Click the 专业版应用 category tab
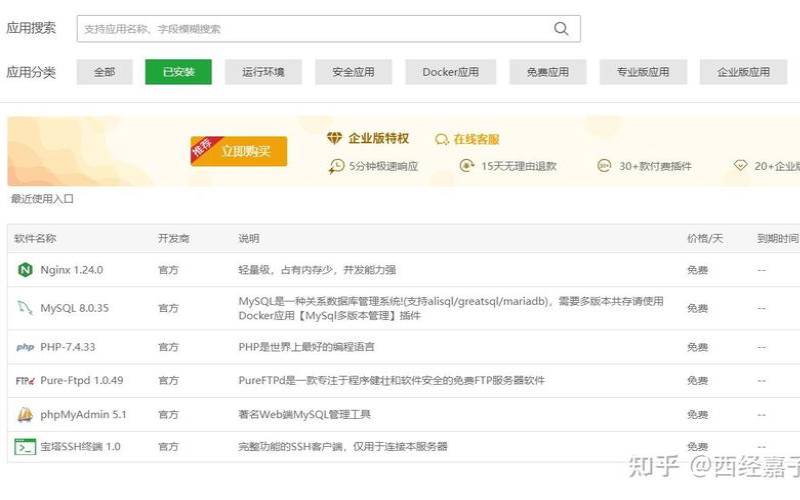 pyautogui.click(x=642, y=72)
